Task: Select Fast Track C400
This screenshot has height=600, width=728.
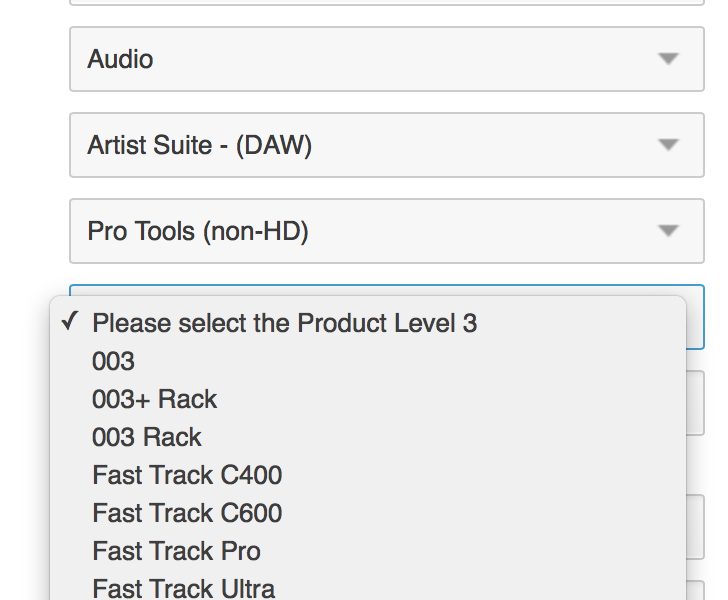Action: 187,475
